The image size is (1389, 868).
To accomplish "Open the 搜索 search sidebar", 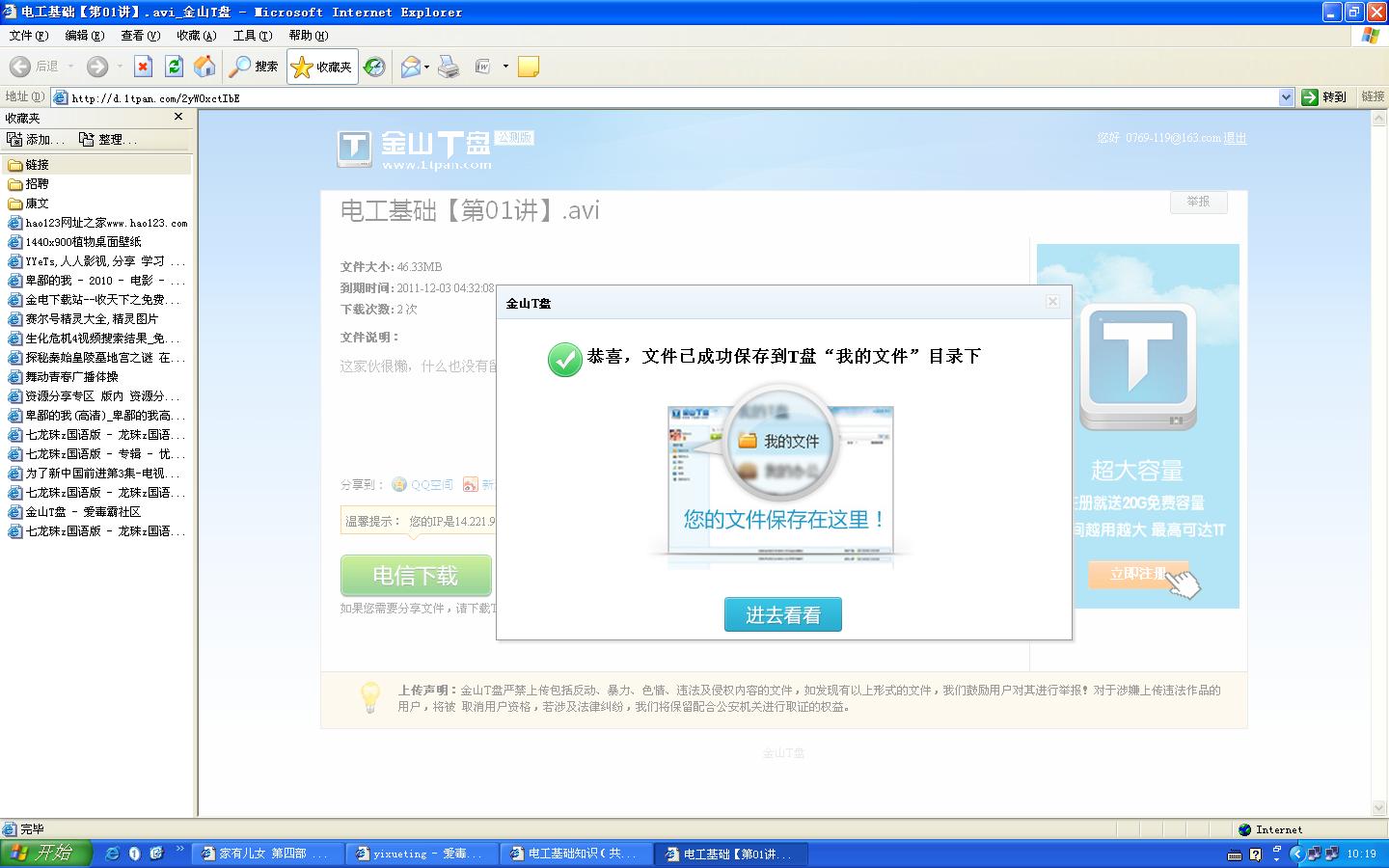I will pyautogui.click(x=254, y=66).
